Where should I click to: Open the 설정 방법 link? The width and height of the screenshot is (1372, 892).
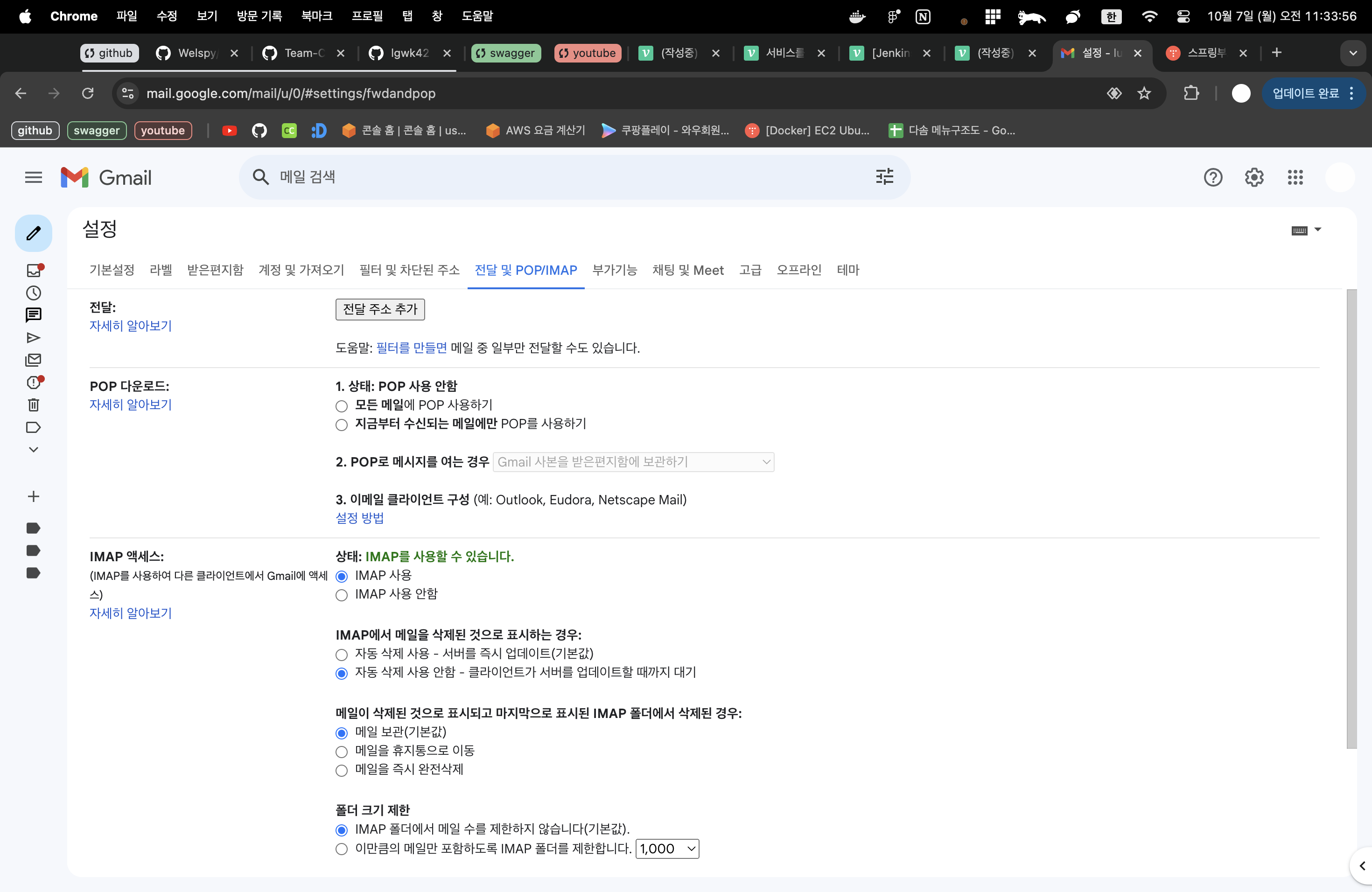pos(359,518)
